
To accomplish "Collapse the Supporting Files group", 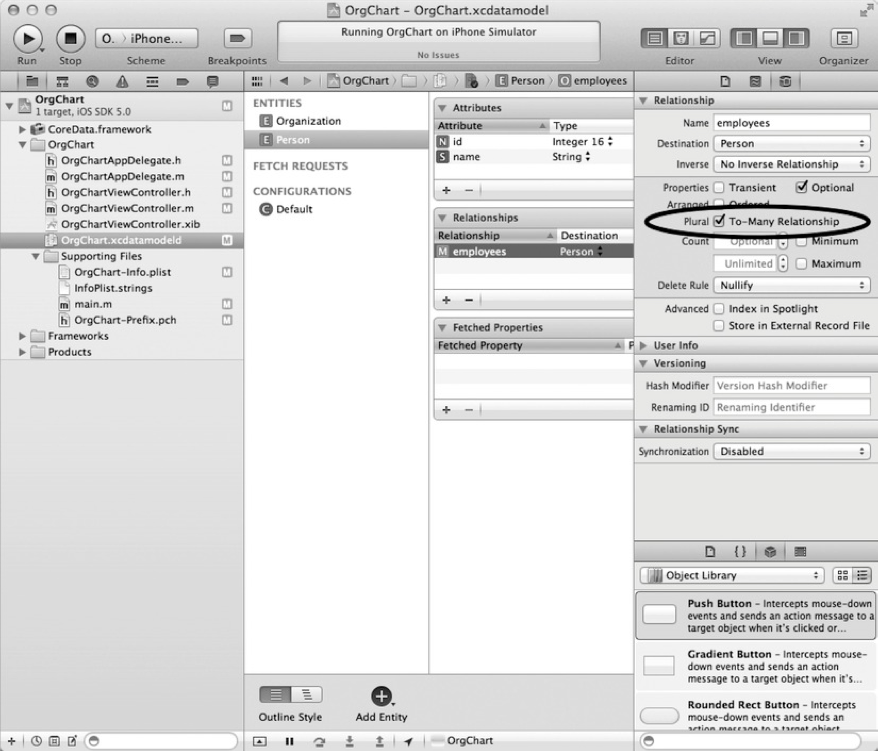I will (35, 256).
